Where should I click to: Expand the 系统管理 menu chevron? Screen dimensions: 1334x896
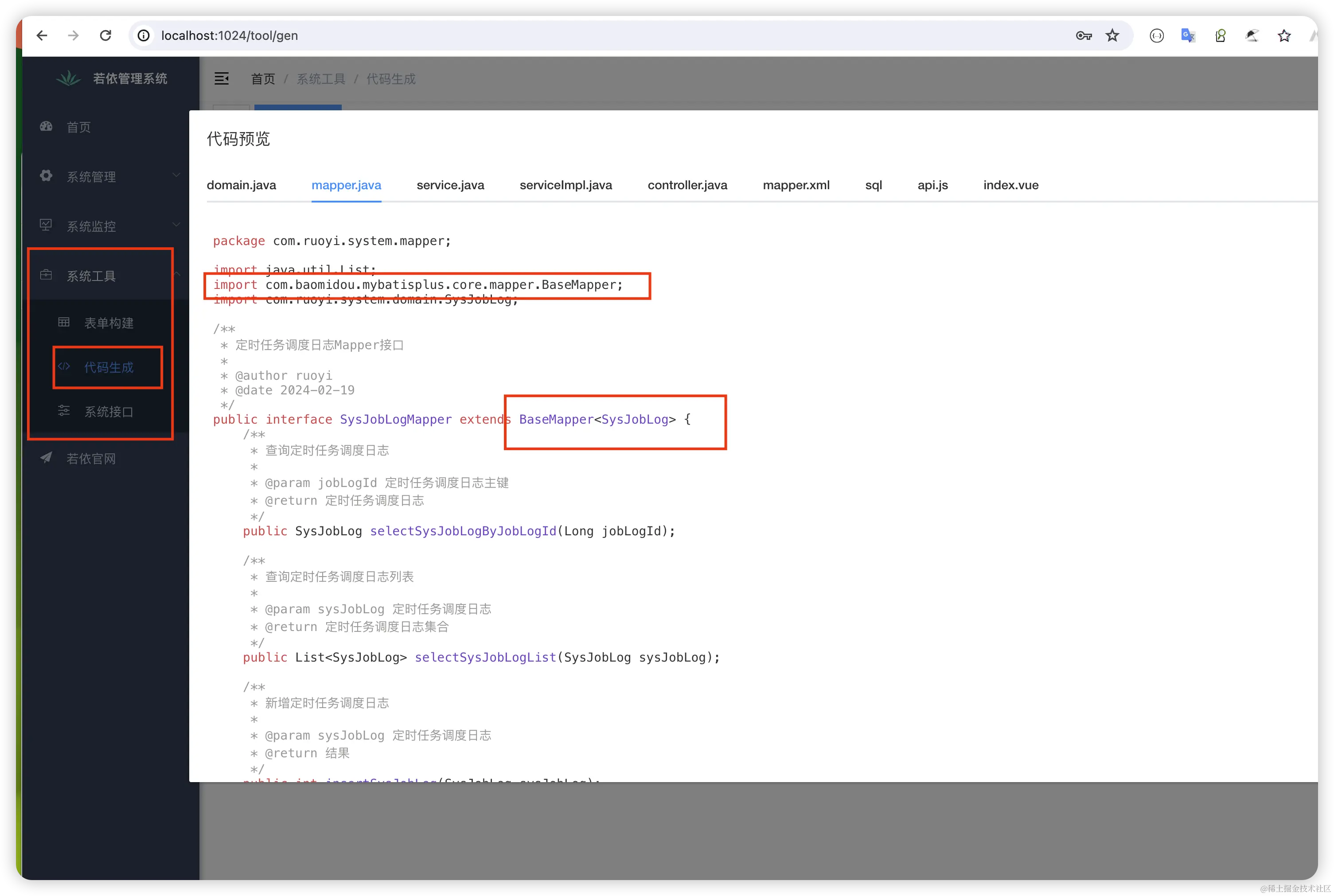(176, 175)
